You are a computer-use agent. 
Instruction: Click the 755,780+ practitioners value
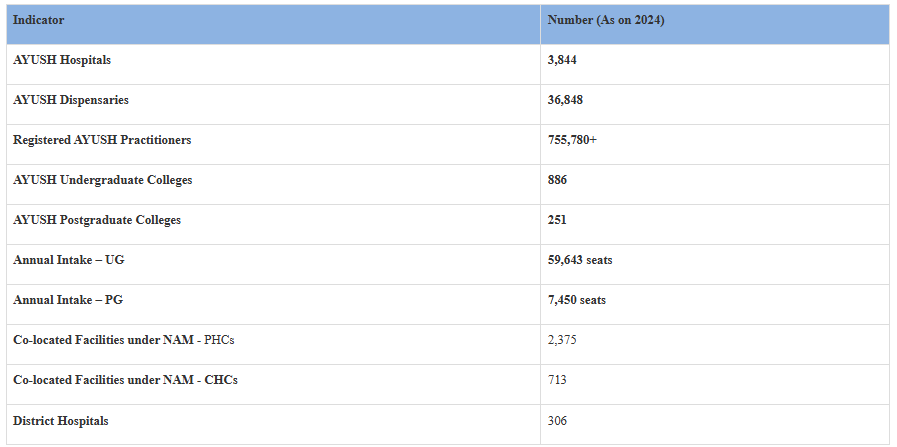[572, 140]
